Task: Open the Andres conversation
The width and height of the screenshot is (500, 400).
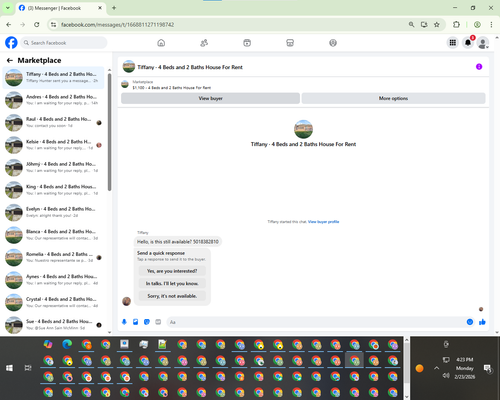Action: point(53,100)
